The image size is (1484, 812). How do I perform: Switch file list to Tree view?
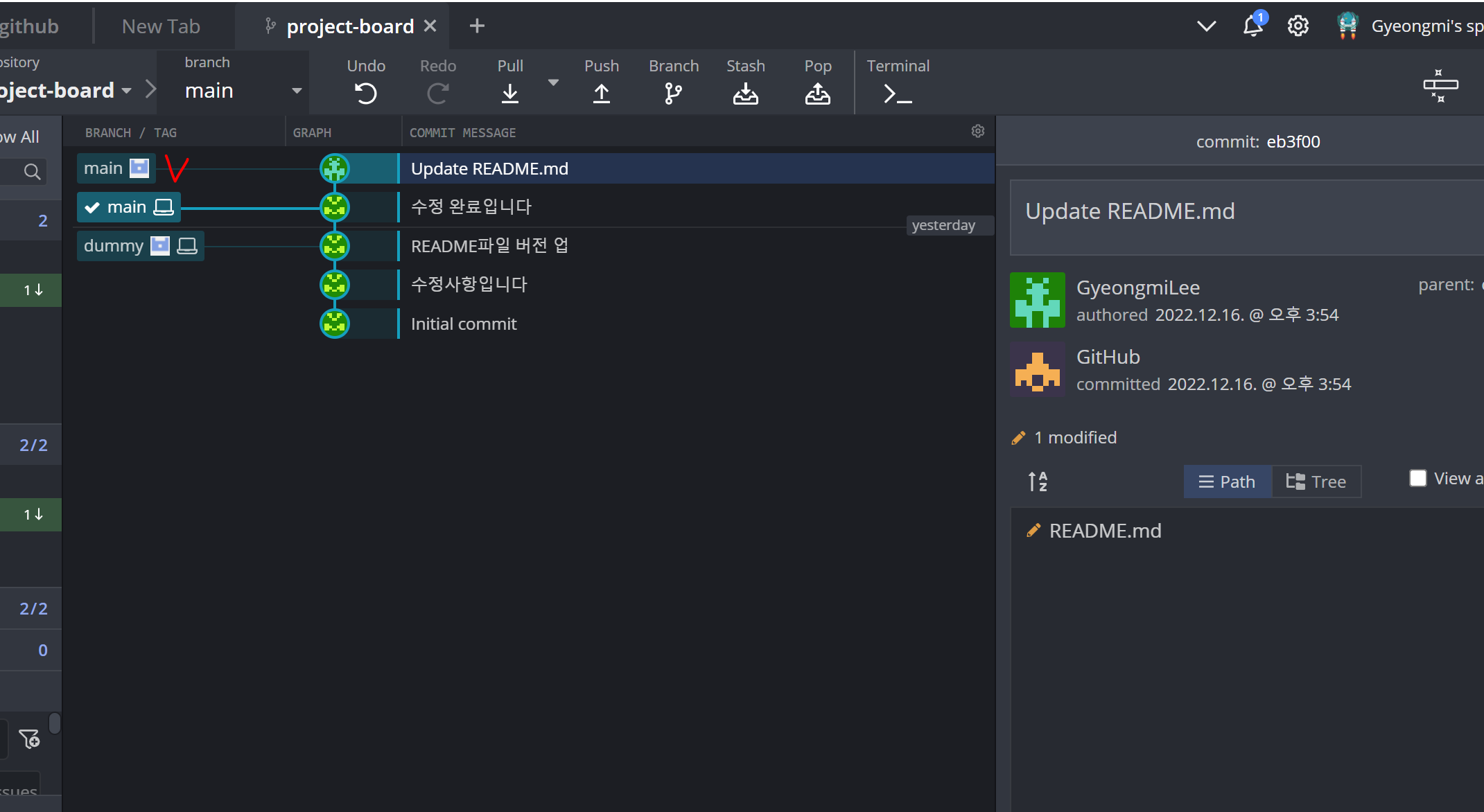click(x=1316, y=482)
